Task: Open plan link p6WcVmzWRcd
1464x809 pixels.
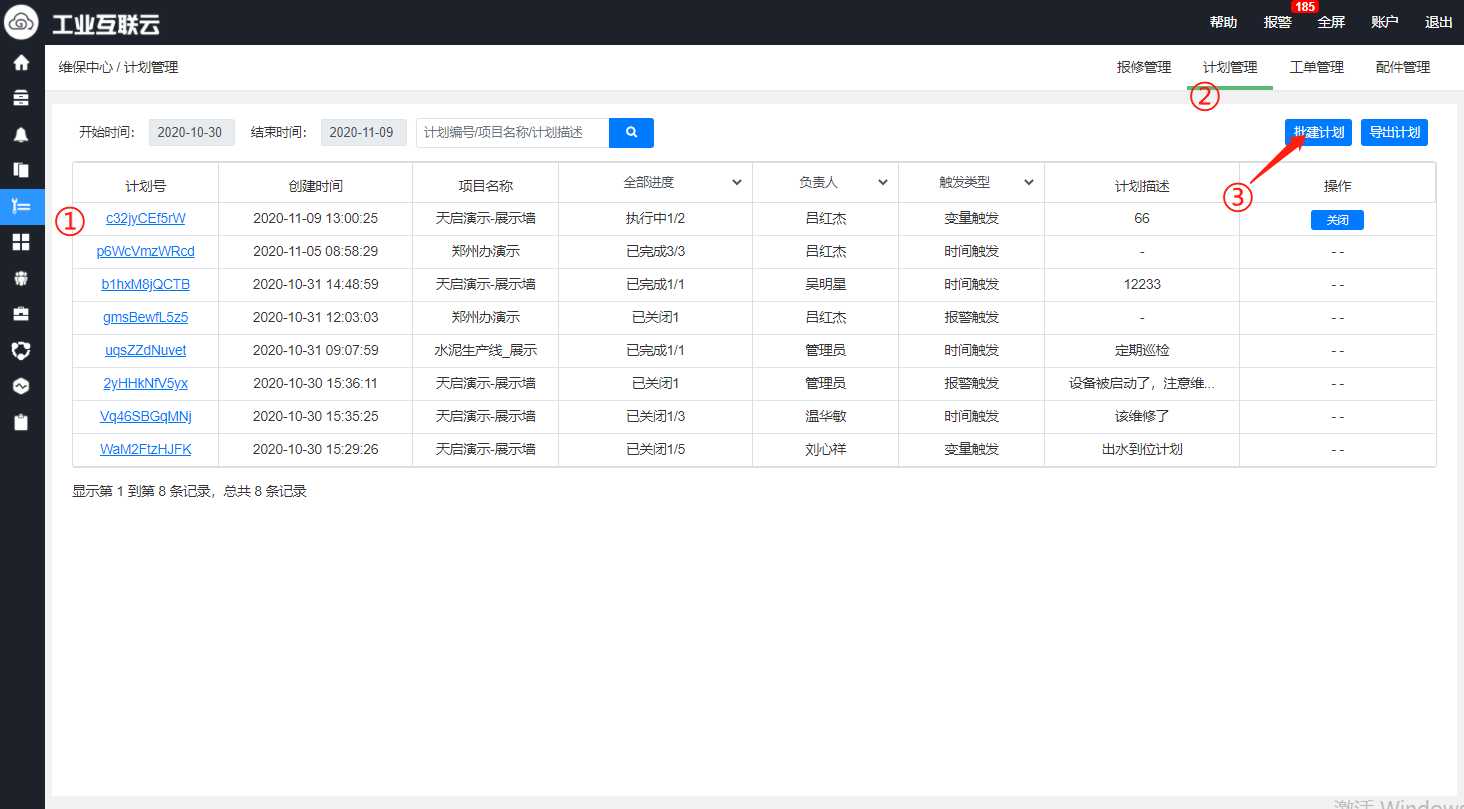Action: point(146,252)
